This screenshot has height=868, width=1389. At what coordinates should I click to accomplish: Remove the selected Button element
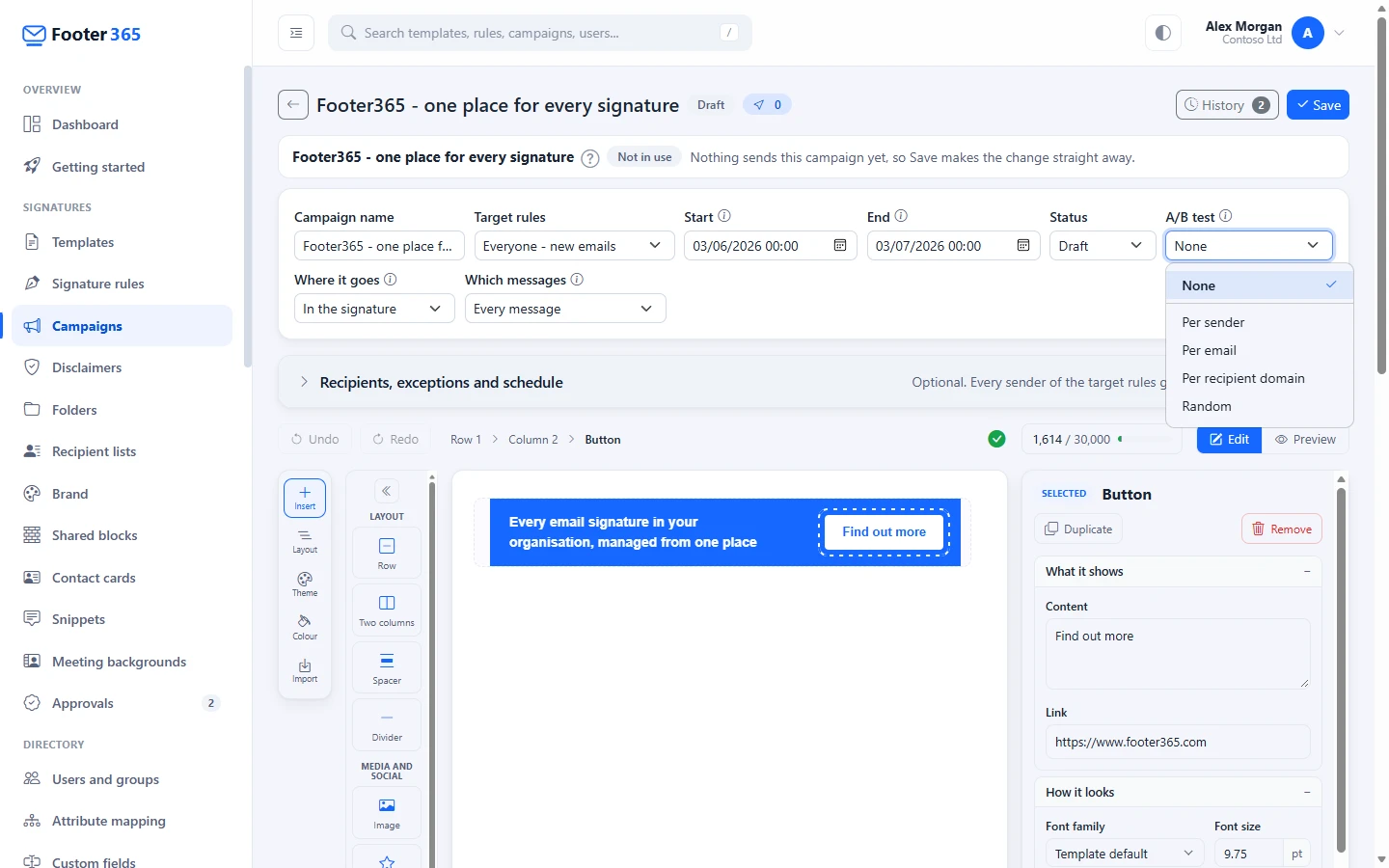(x=1282, y=529)
